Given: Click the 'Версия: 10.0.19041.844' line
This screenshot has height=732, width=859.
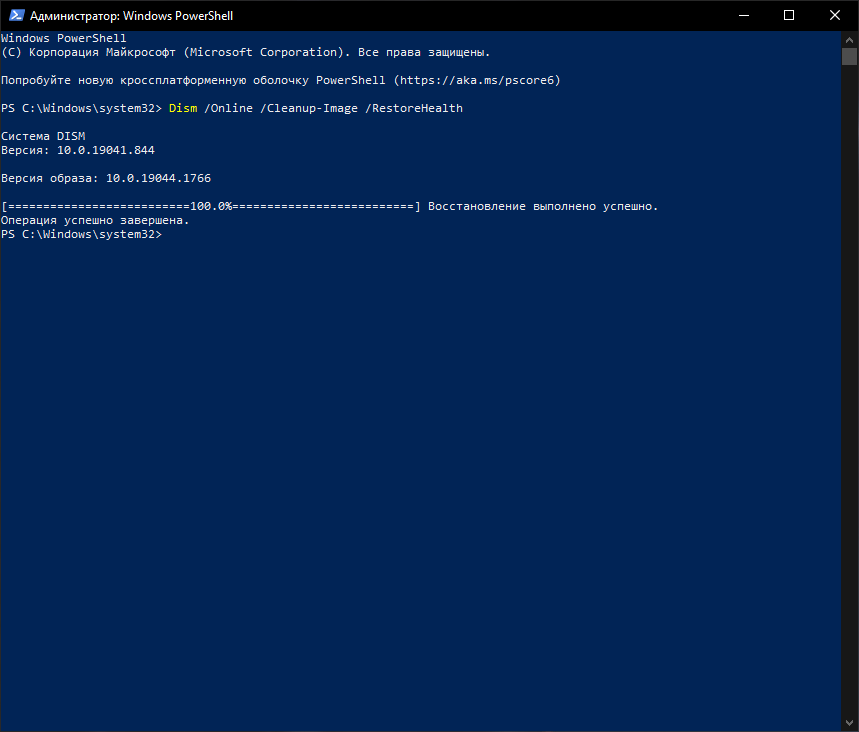Looking at the screenshot, I should 78,150.
